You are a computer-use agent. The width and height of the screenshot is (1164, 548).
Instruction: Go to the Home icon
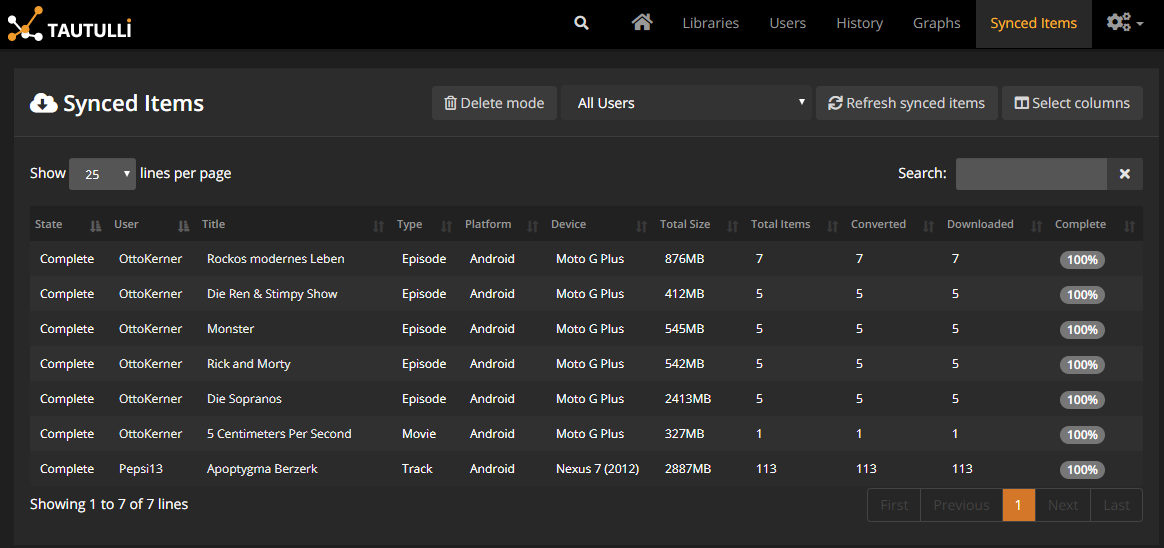coord(642,22)
